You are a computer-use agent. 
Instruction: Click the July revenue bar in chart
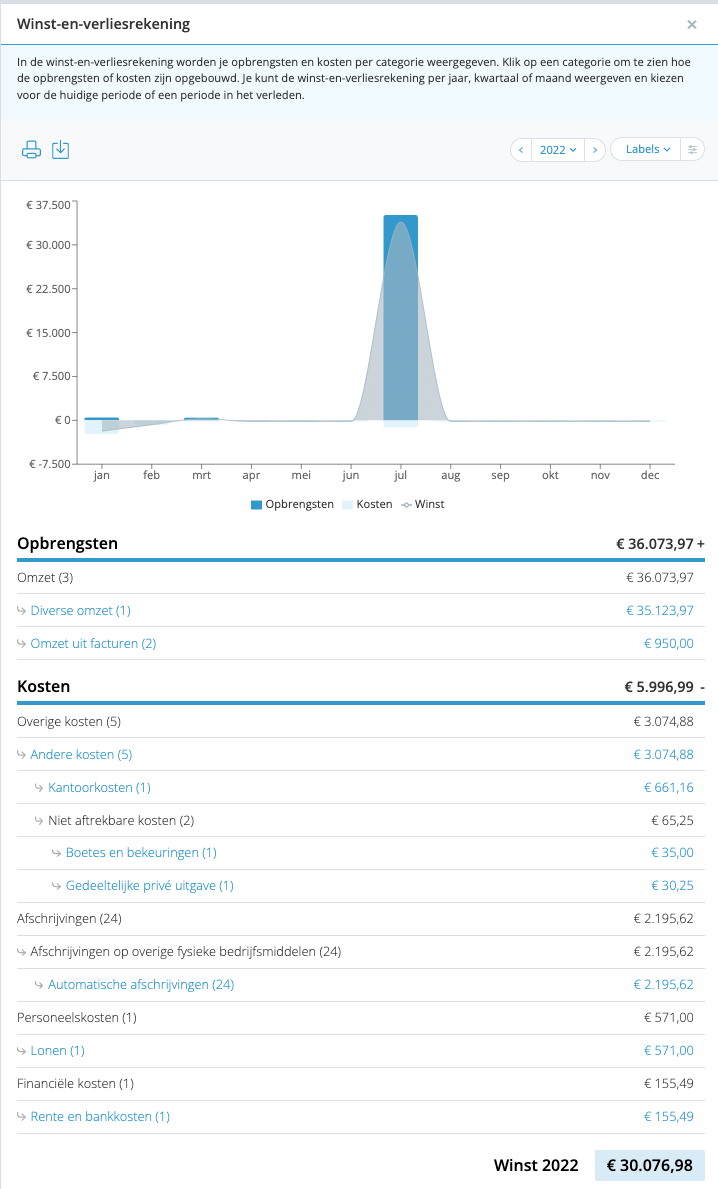point(400,318)
